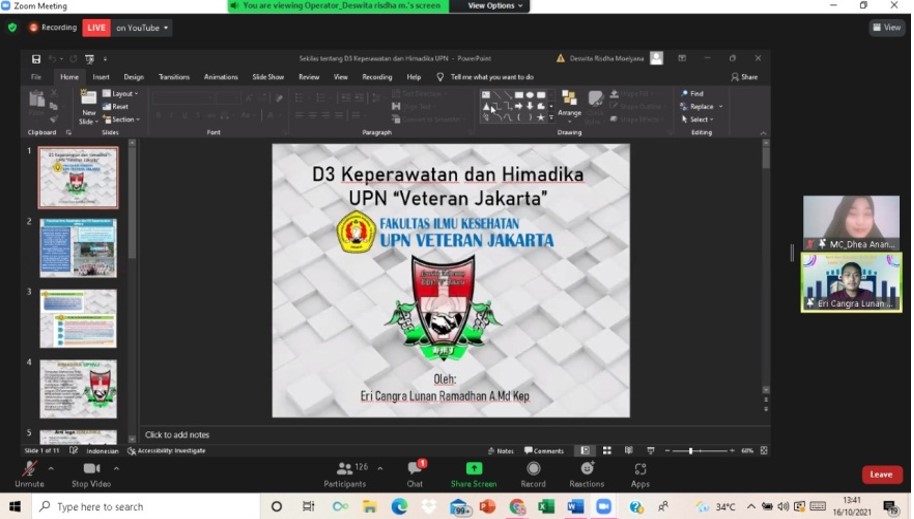Open the Participants list
Image resolution: width=914 pixels, height=519 pixels.
(x=345, y=474)
